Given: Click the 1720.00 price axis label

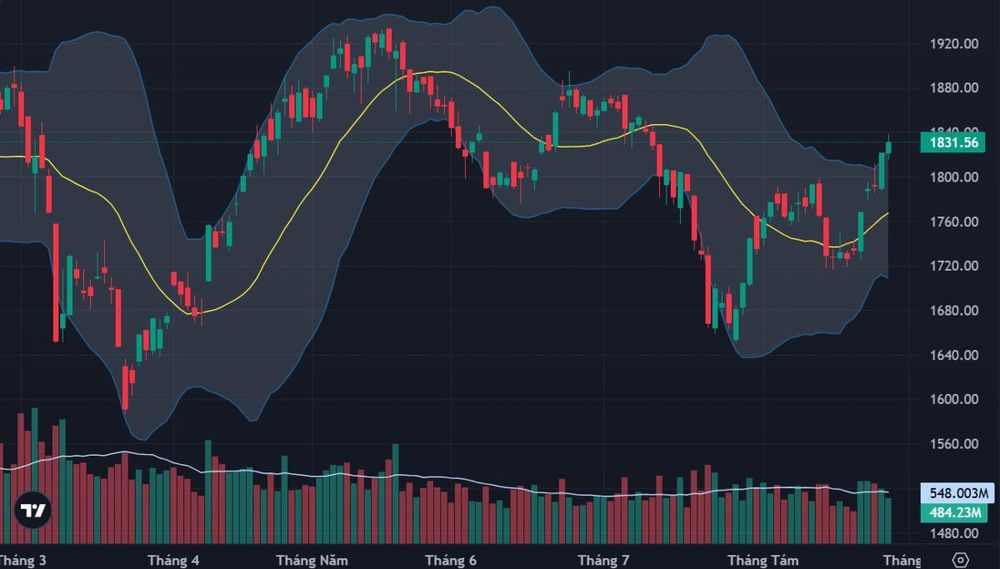Looking at the screenshot, I should 954,266.
